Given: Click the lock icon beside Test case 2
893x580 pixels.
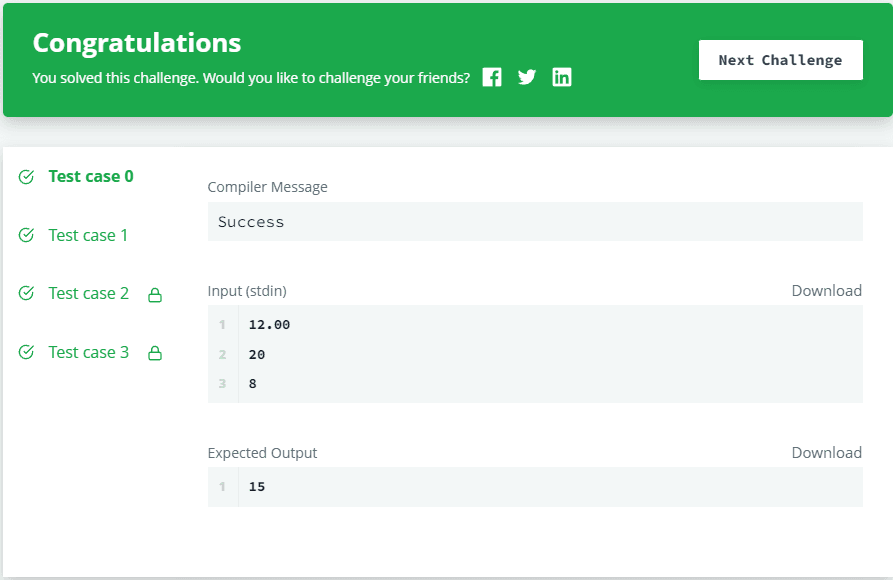Looking at the screenshot, I should pos(155,295).
